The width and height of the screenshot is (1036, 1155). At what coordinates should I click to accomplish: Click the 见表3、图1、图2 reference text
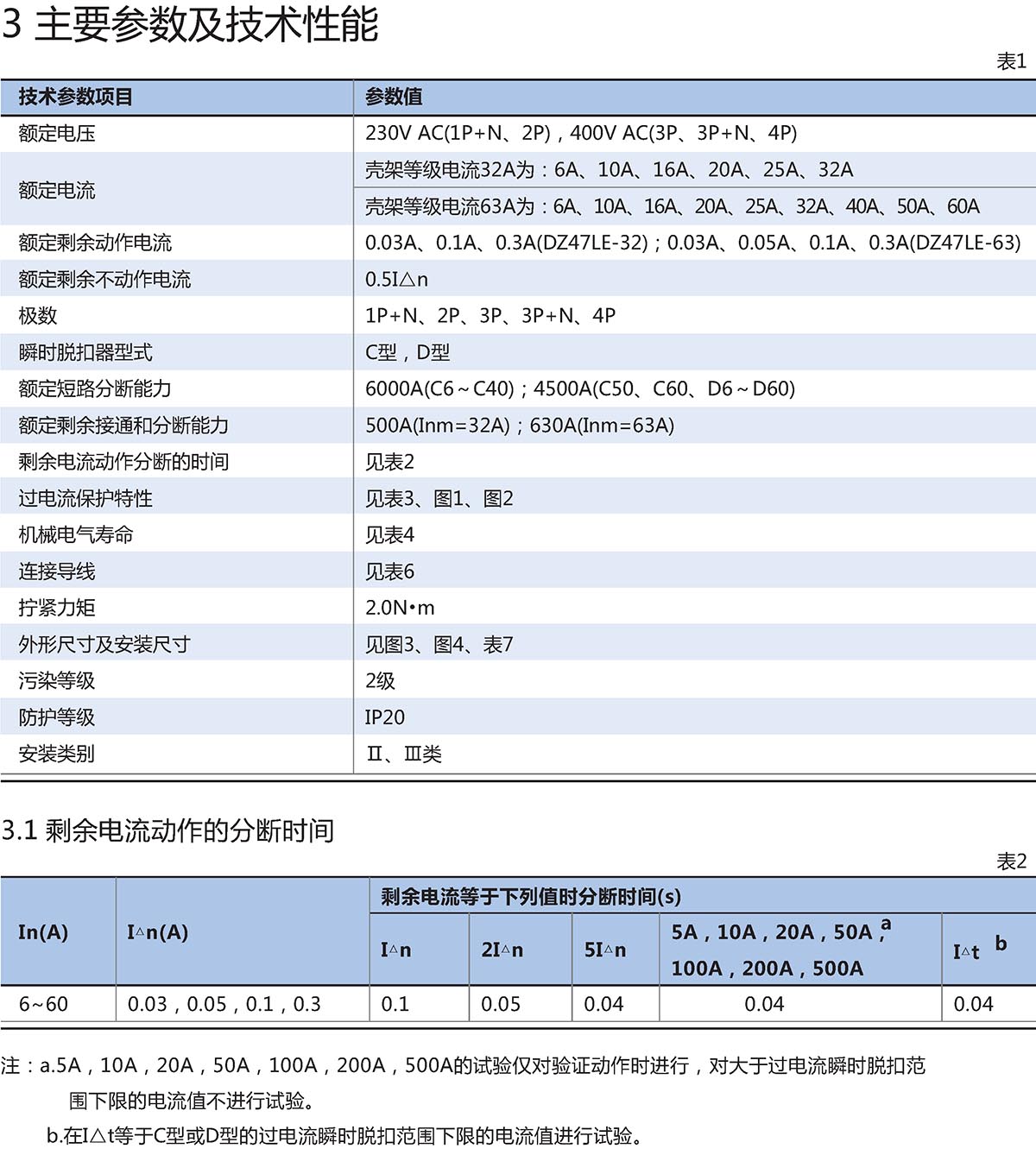point(439,499)
